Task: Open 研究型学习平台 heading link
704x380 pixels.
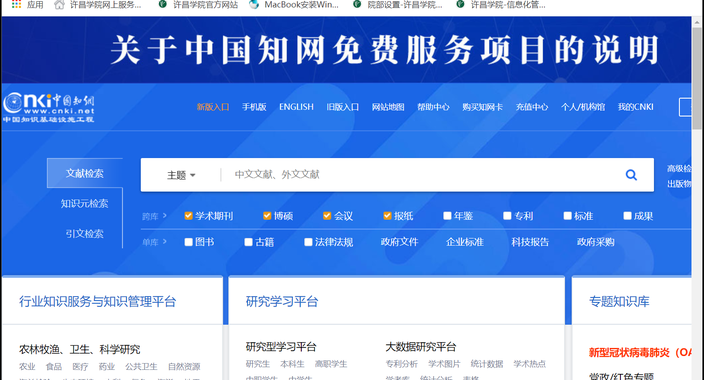Action: (x=281, y=347)
